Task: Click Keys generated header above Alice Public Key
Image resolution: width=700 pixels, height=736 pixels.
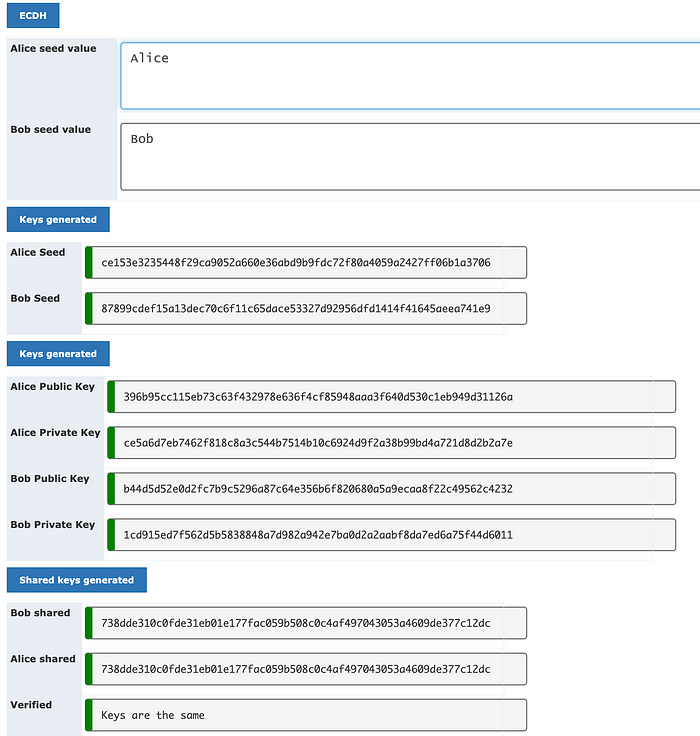Action: coord(58,354)
